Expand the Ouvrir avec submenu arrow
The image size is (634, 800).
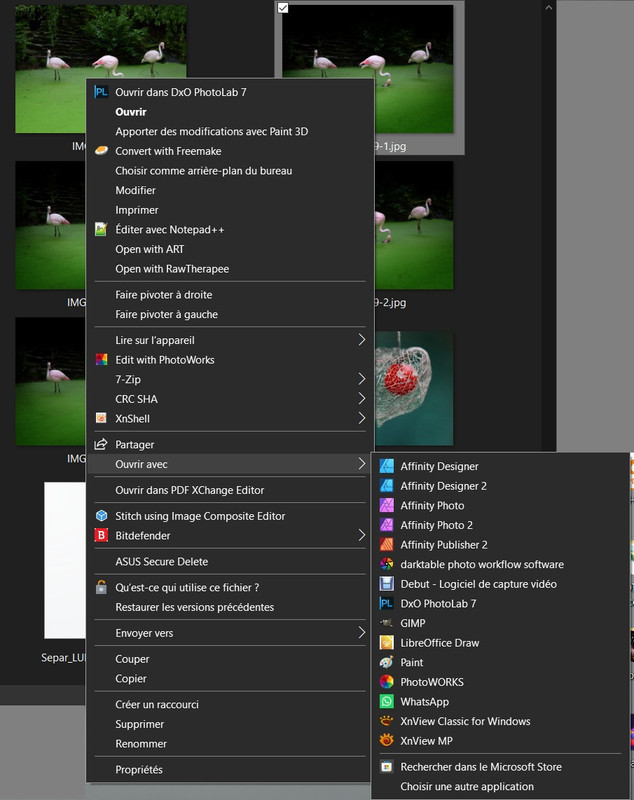click(x=362, y=464)
